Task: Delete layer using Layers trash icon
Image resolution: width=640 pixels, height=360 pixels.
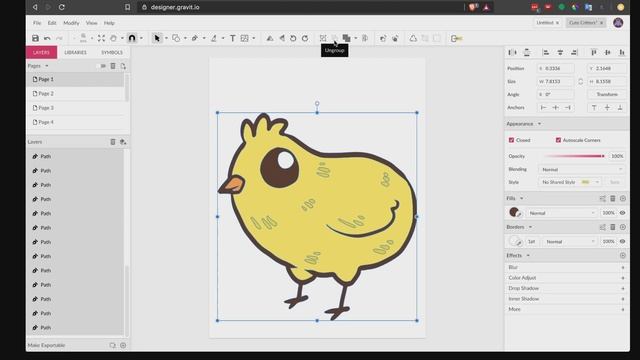Action: [113, 142]
